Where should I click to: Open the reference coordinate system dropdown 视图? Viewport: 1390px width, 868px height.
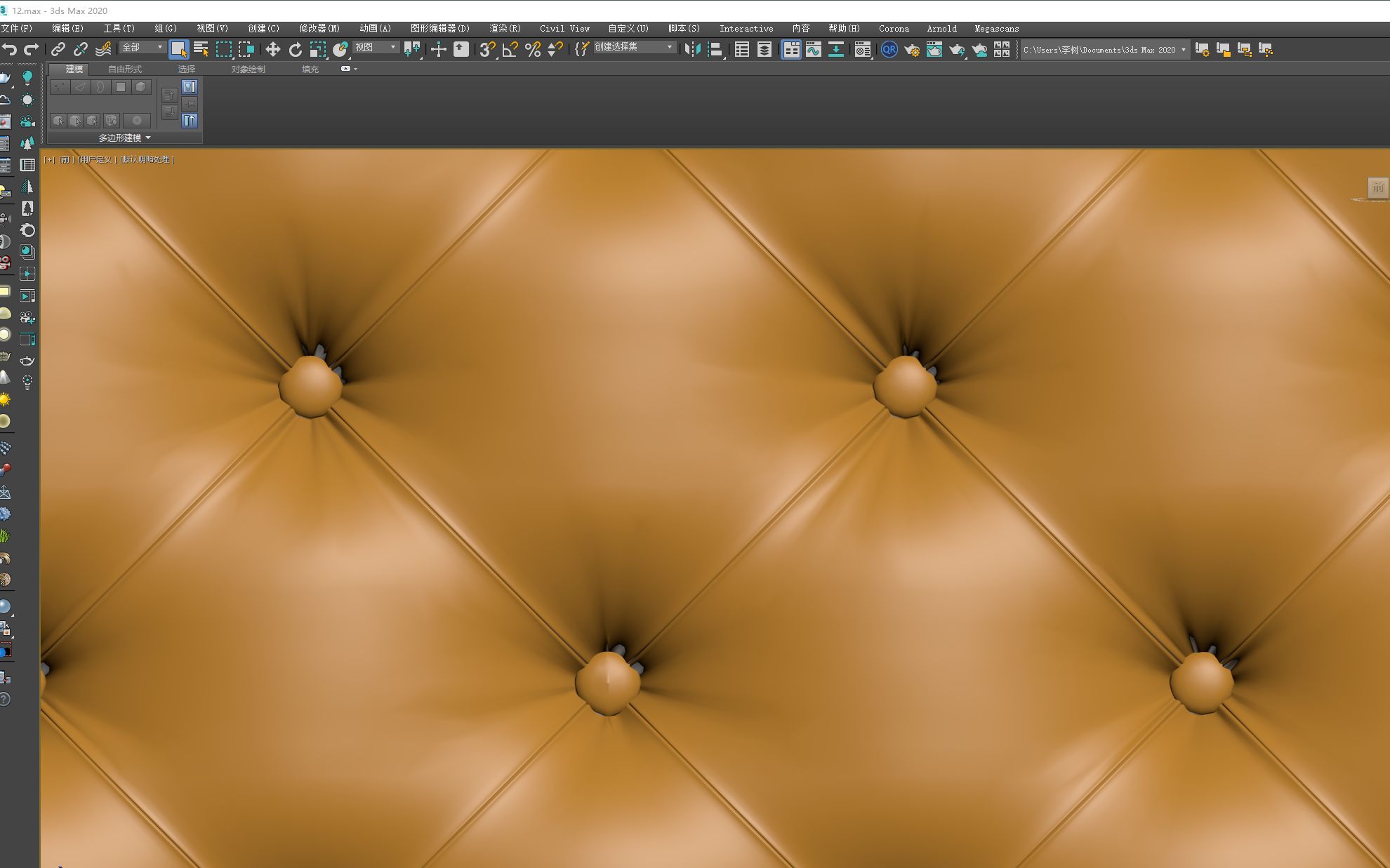pyautogui.click(x=376, y=46)
